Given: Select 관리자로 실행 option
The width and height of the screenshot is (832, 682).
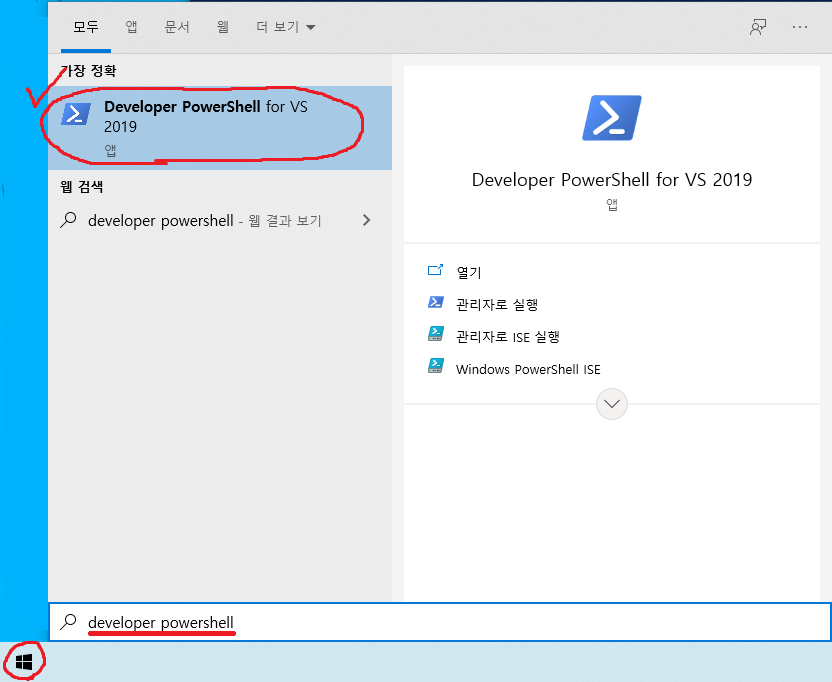Looking at the screenshot, I should click(497, 304).
